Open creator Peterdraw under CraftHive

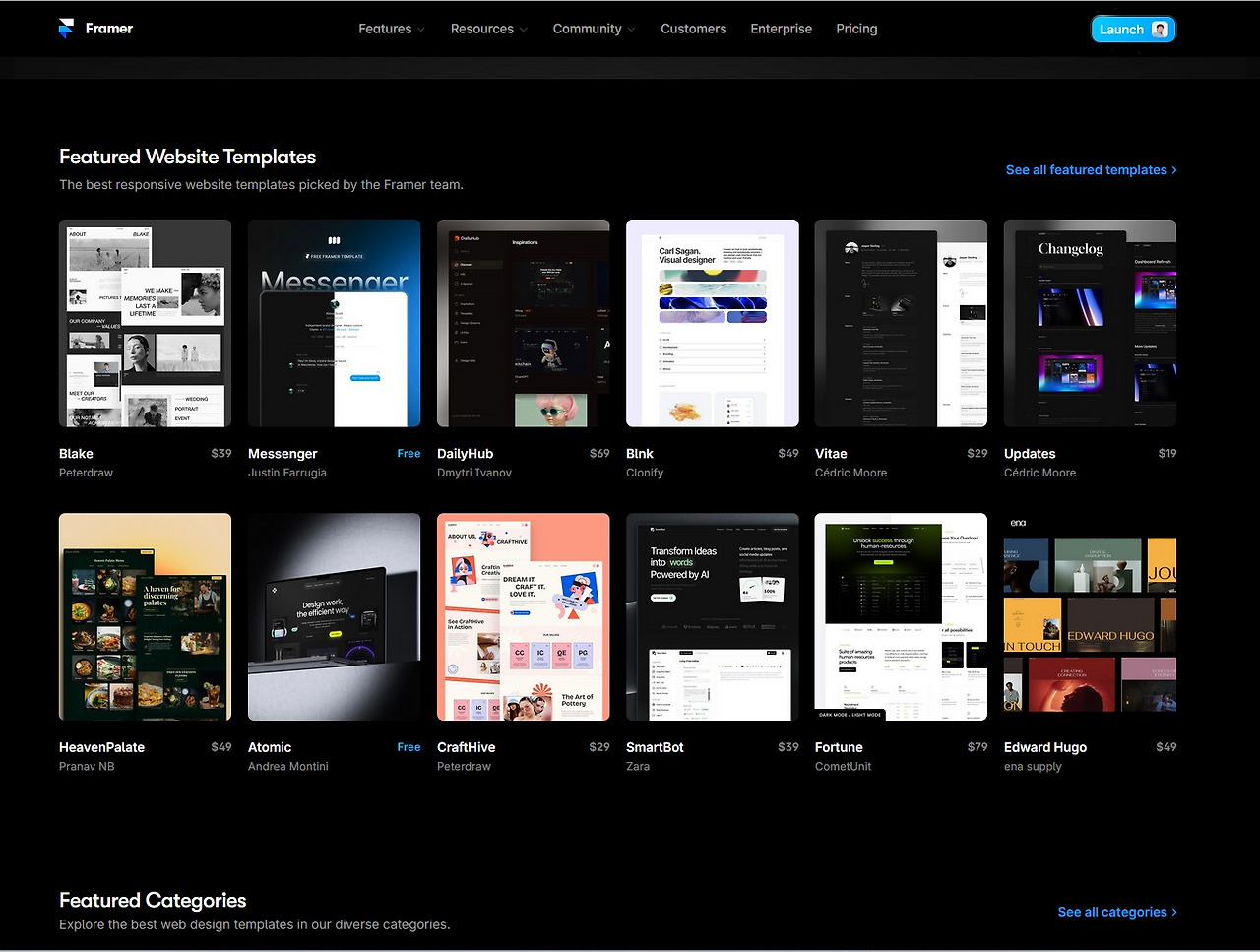464,766
